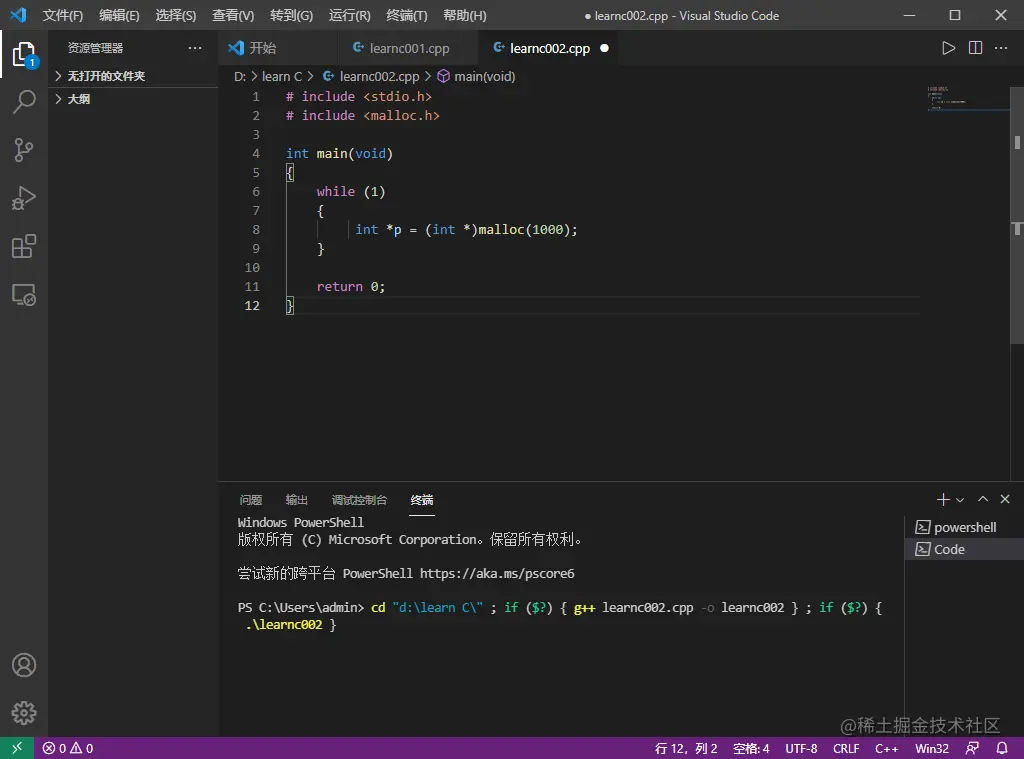Click the Run Code play icon
Screen dimensions: 1024x759
[x=948, y=48]
